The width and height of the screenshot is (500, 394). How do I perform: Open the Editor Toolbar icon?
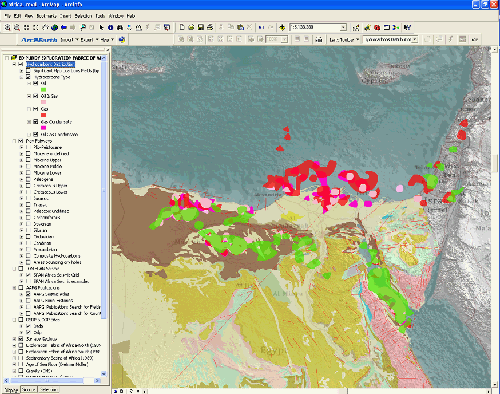click(356, 28)
